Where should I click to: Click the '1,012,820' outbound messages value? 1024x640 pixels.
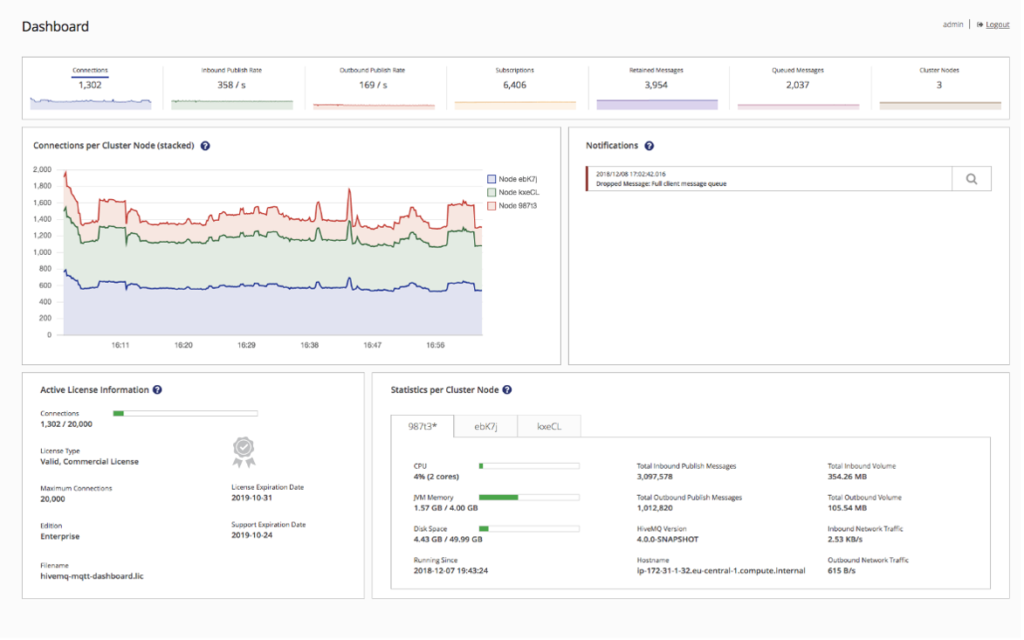tap(655, 508)
